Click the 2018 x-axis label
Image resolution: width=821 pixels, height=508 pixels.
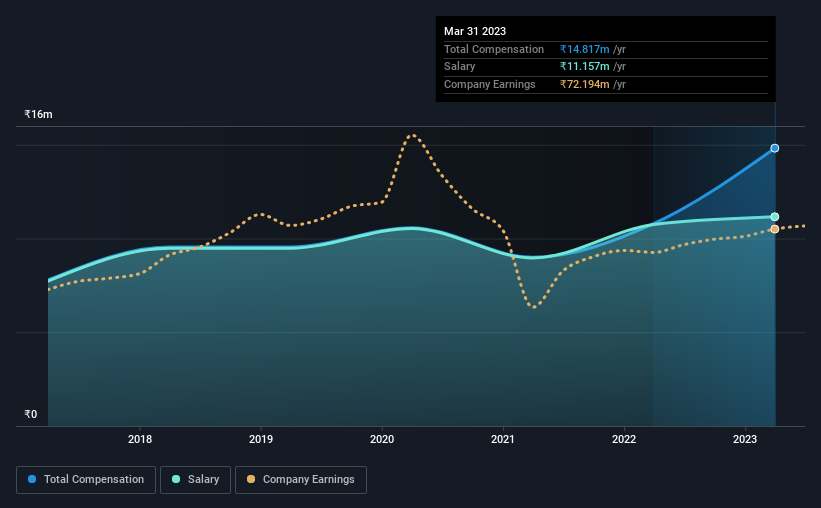coord(140,439)
